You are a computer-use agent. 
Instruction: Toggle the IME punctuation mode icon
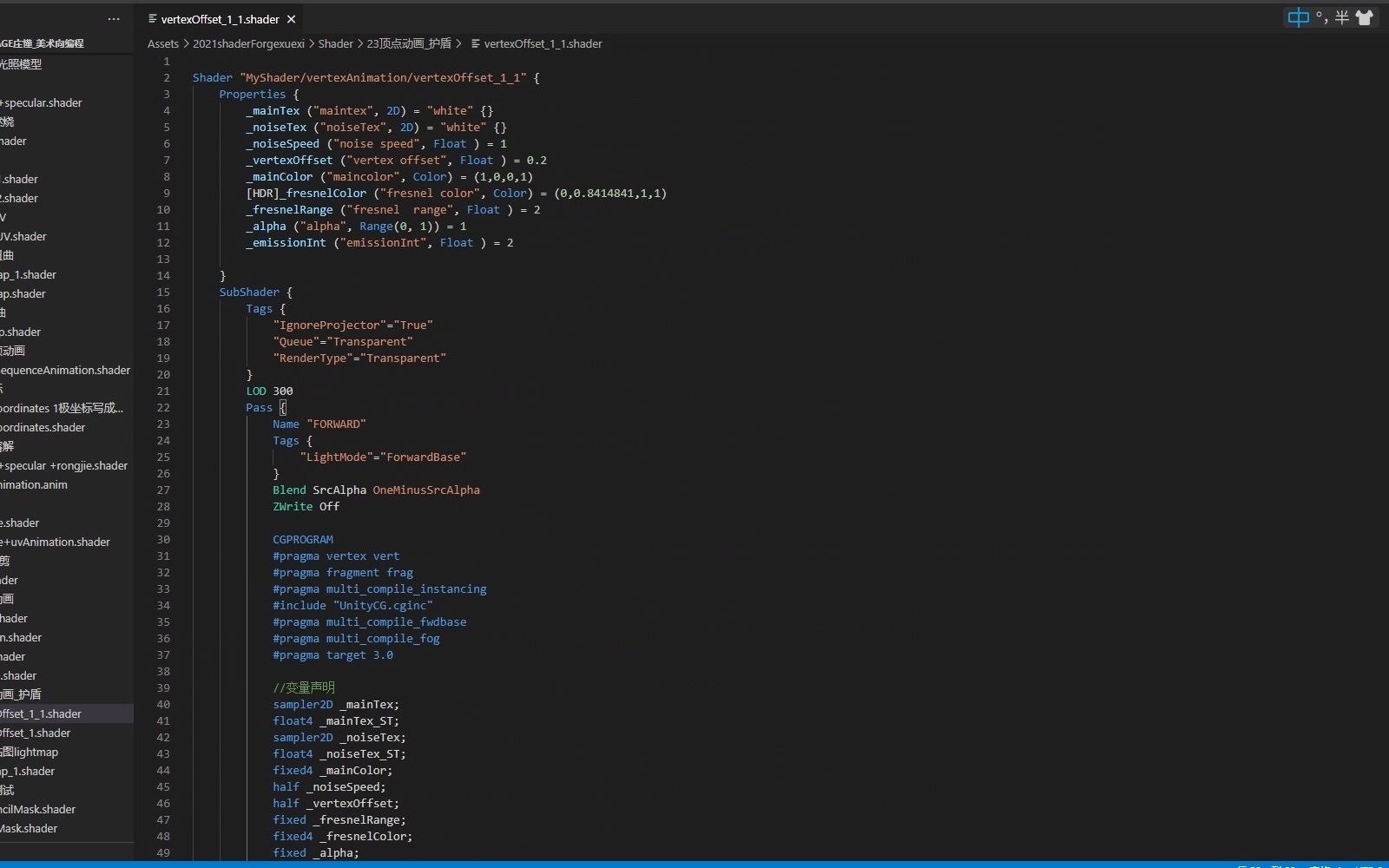point(1322,17)
